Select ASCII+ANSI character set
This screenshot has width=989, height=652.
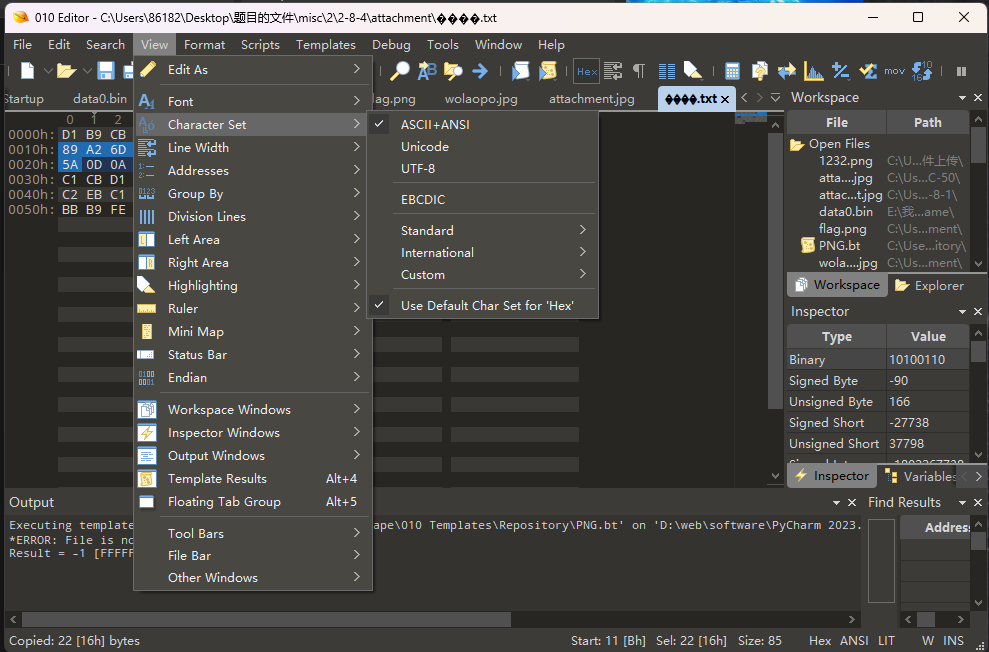[483, 124]
